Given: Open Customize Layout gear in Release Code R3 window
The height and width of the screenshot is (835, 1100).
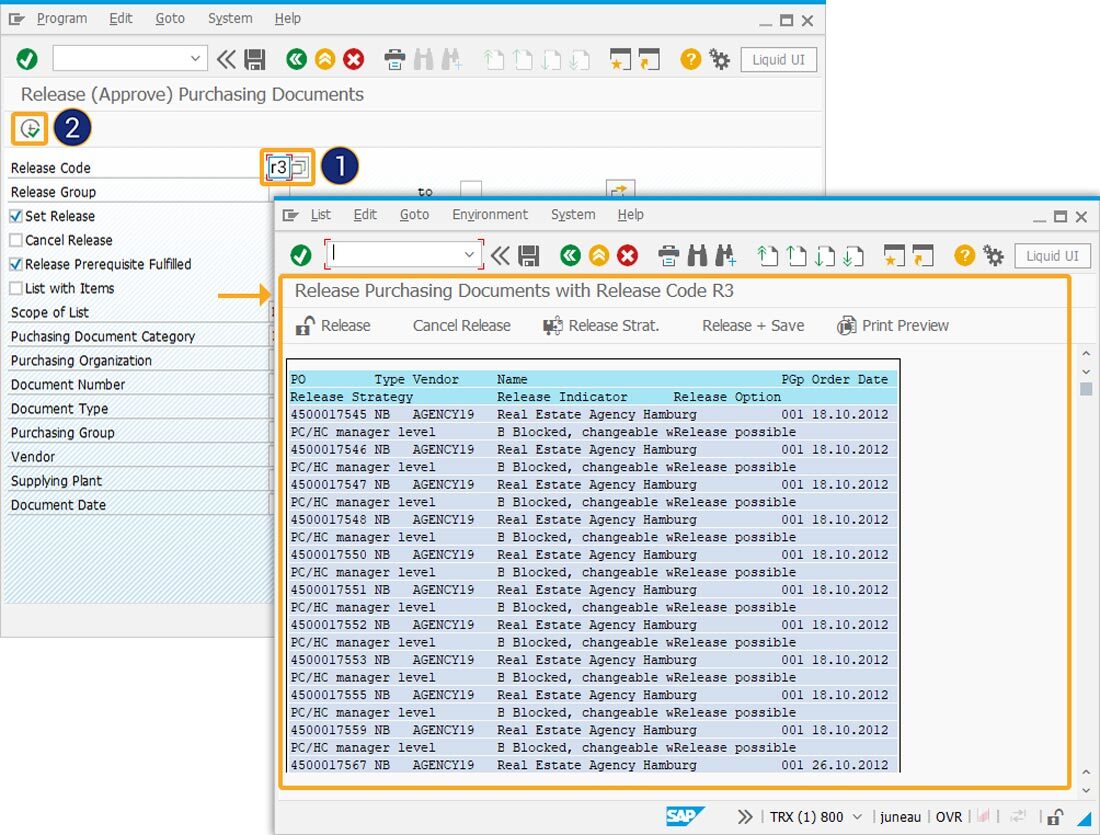Looking at the screenshot, I should tap(993, 255).
